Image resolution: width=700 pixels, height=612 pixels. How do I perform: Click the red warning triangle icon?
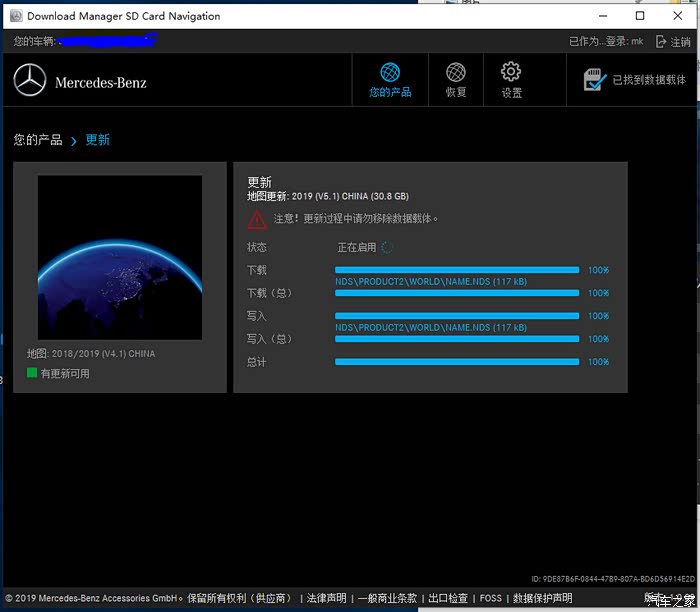coord(257,219)
